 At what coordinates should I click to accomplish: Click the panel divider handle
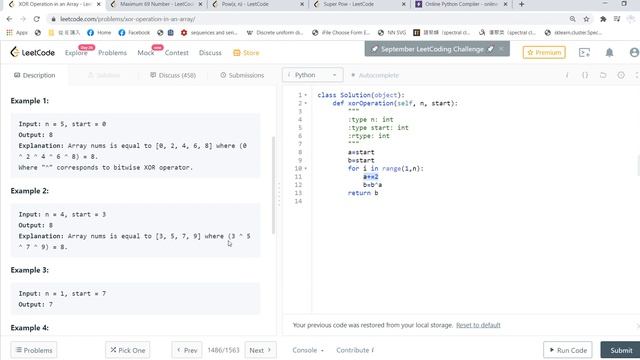[279, 194]
